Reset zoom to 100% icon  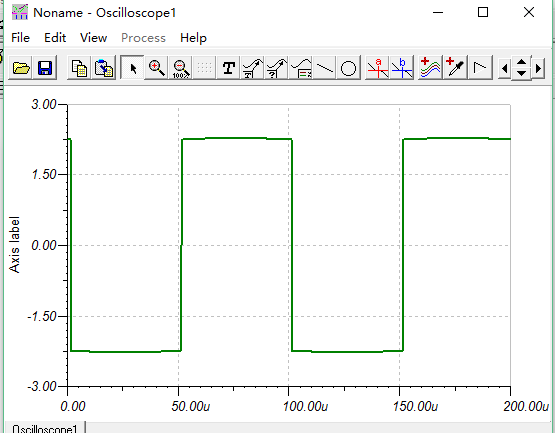181,67
